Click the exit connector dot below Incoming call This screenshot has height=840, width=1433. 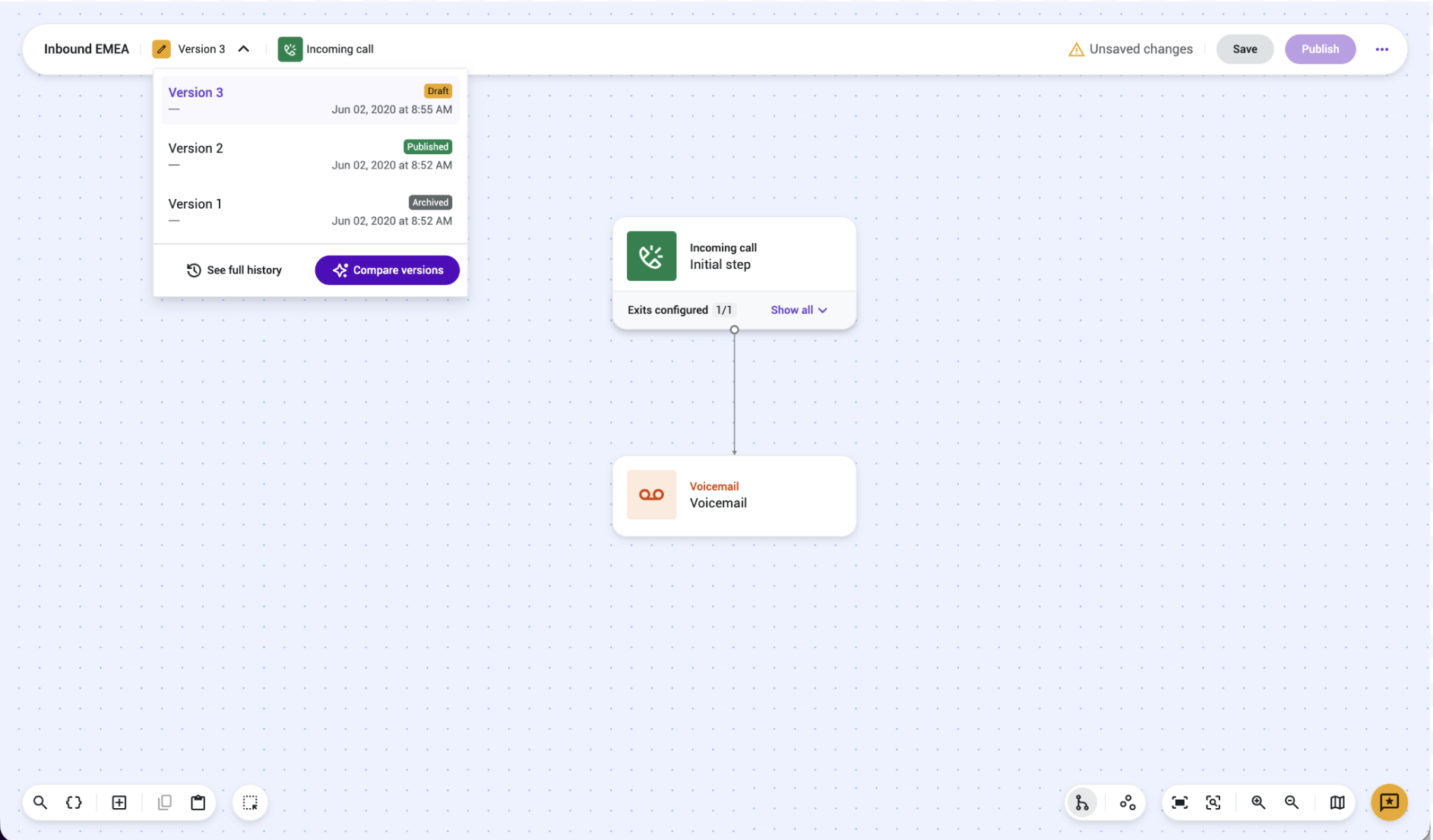pos(734,330)
